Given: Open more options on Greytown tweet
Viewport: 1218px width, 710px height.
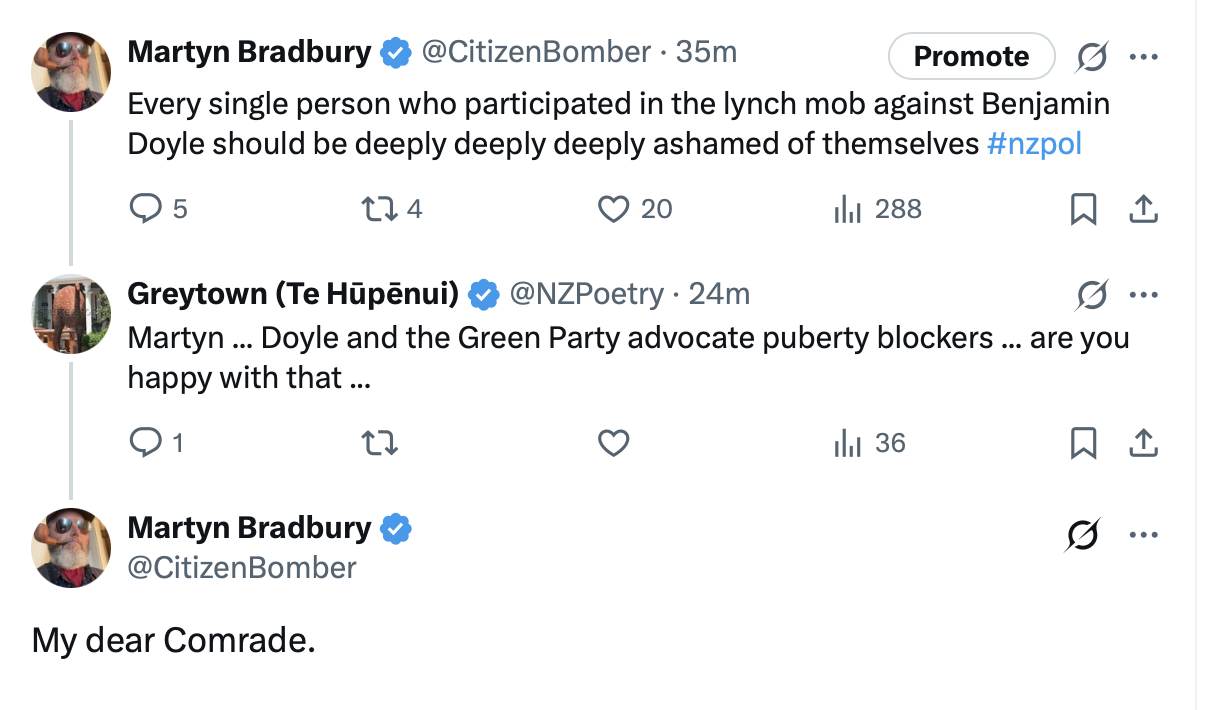Looking at the screenshot, I should pyautogui.click(x=1143, y=294).
